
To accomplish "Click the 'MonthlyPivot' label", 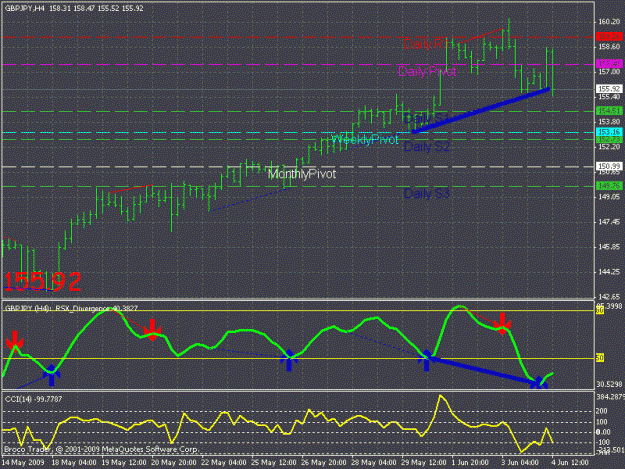I will [x=302, y=174].
